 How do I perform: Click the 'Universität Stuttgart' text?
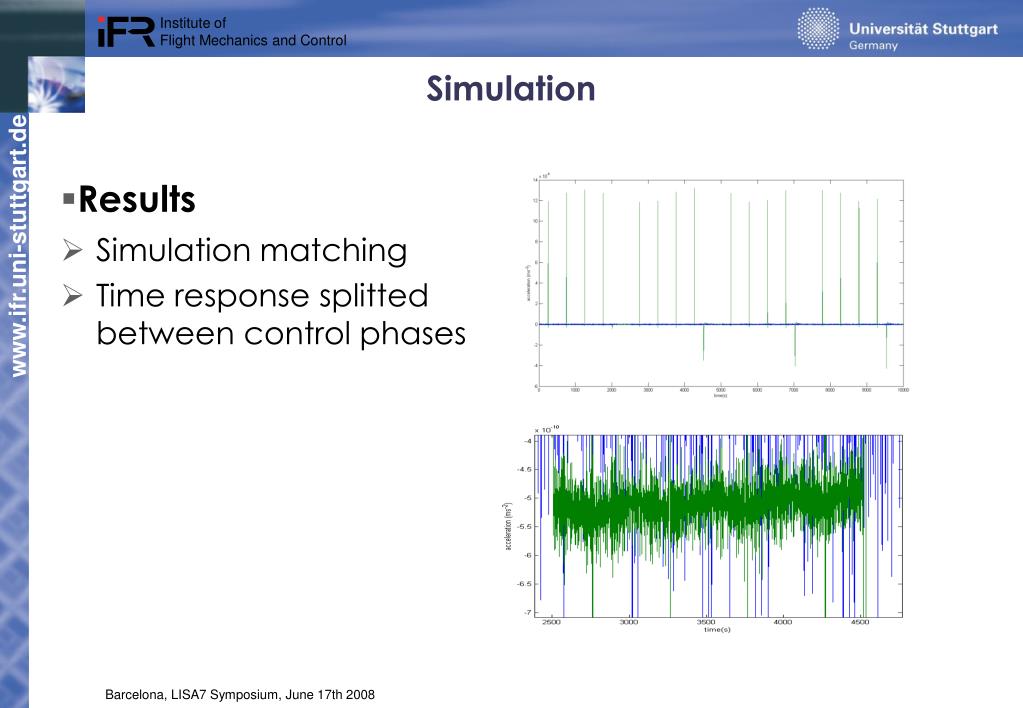(x=923, y=29)
